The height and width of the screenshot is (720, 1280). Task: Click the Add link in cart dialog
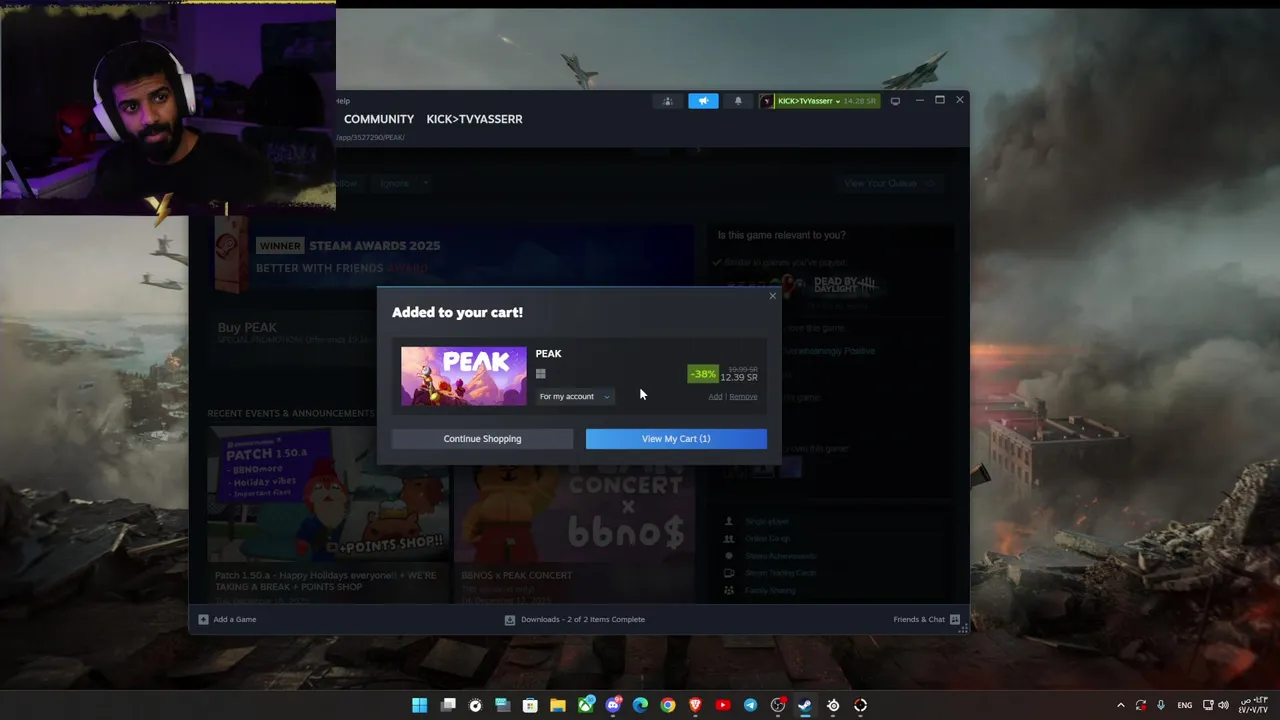pos(715,396)
